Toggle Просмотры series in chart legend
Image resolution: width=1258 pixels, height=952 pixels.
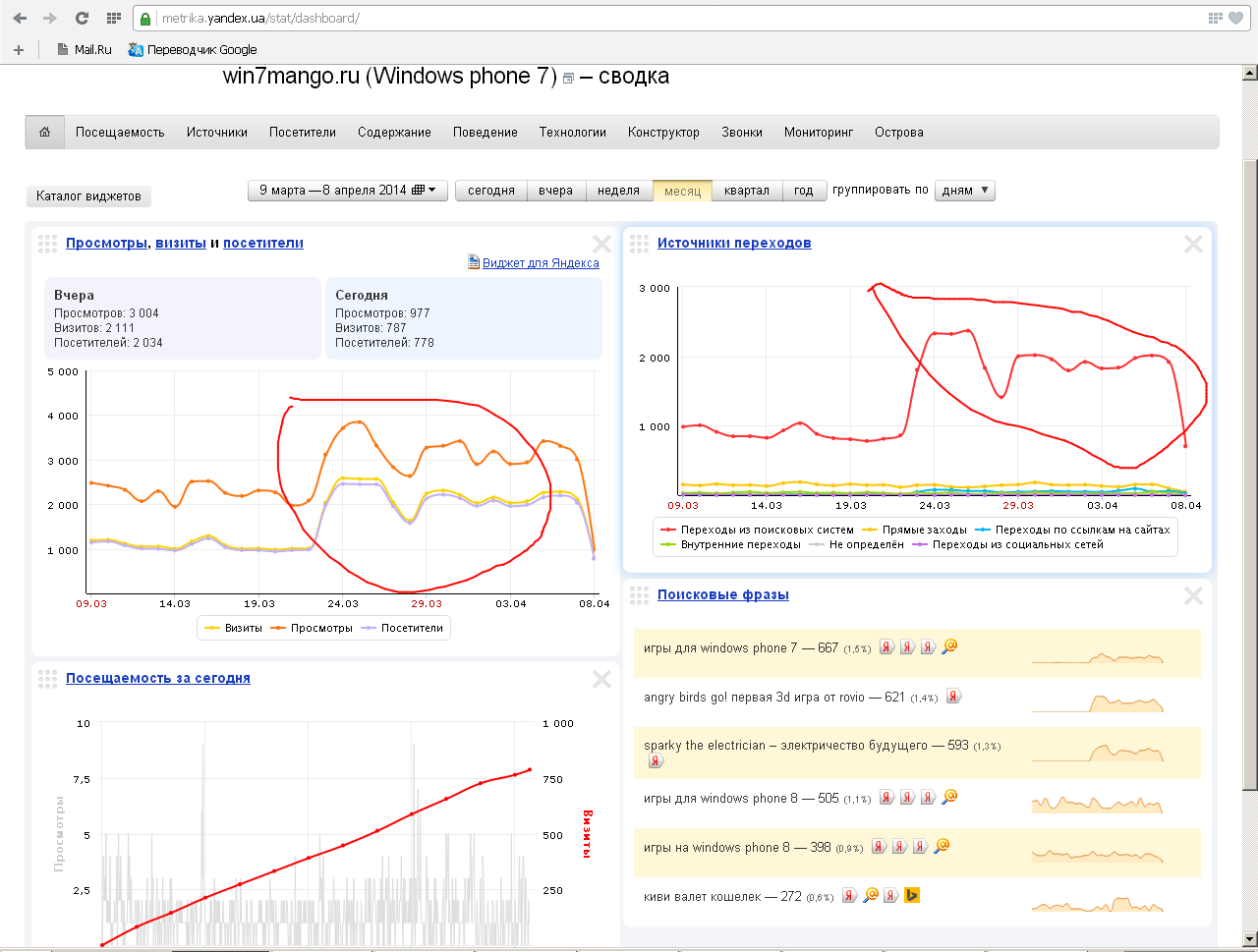click(x=312, y=628)
